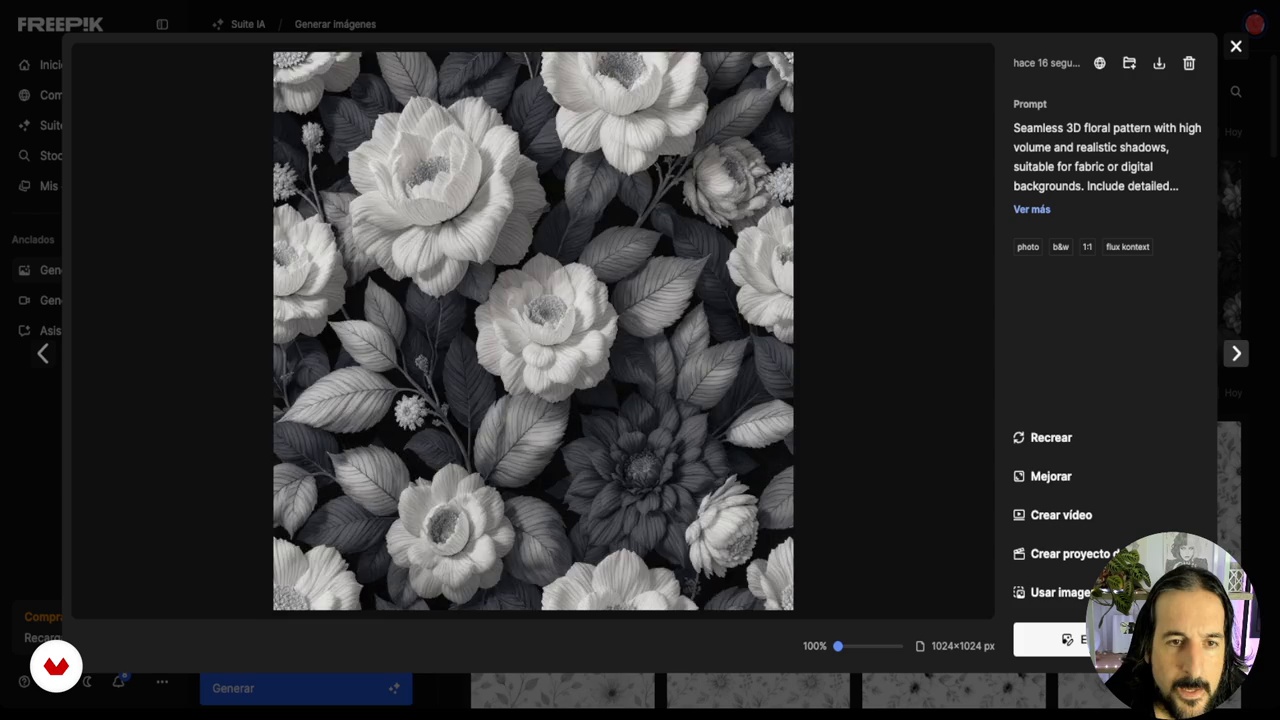Adjust the 100% zoom slider handle
Viewport: 1280px width, 720px height.
pos(838,646)
